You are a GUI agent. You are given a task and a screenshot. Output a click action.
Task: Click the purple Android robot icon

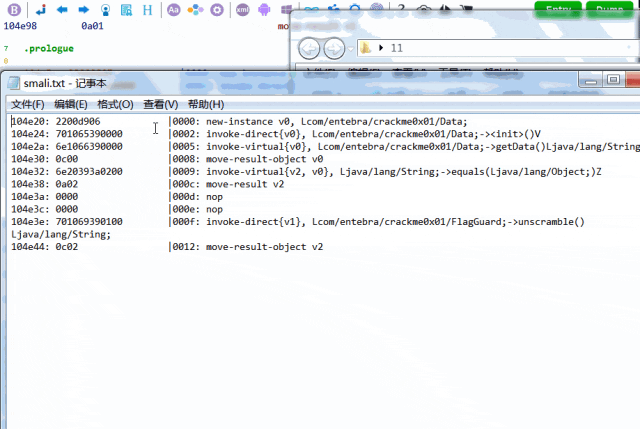(264, 10)
